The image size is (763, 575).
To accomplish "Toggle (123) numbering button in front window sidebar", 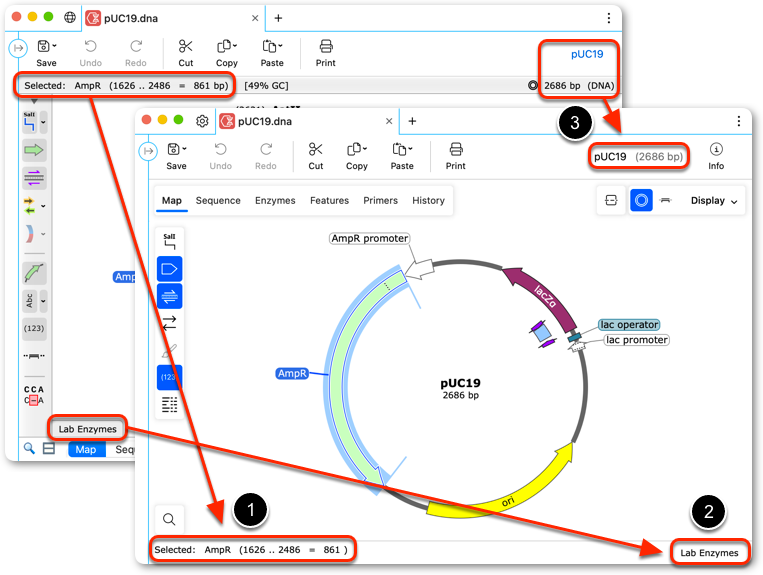I will 169,377.
